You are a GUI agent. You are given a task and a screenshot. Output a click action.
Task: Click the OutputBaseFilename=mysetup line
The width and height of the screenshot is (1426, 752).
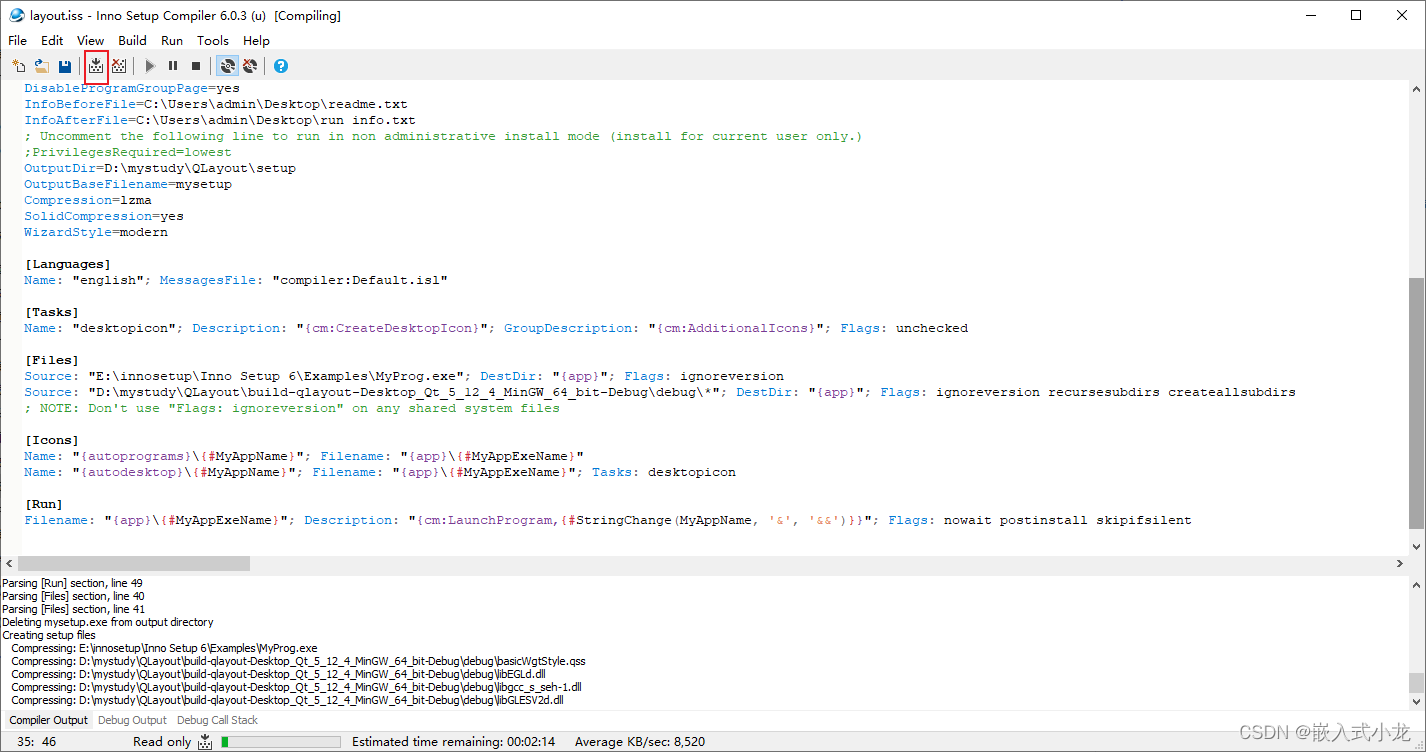[128, 184]
